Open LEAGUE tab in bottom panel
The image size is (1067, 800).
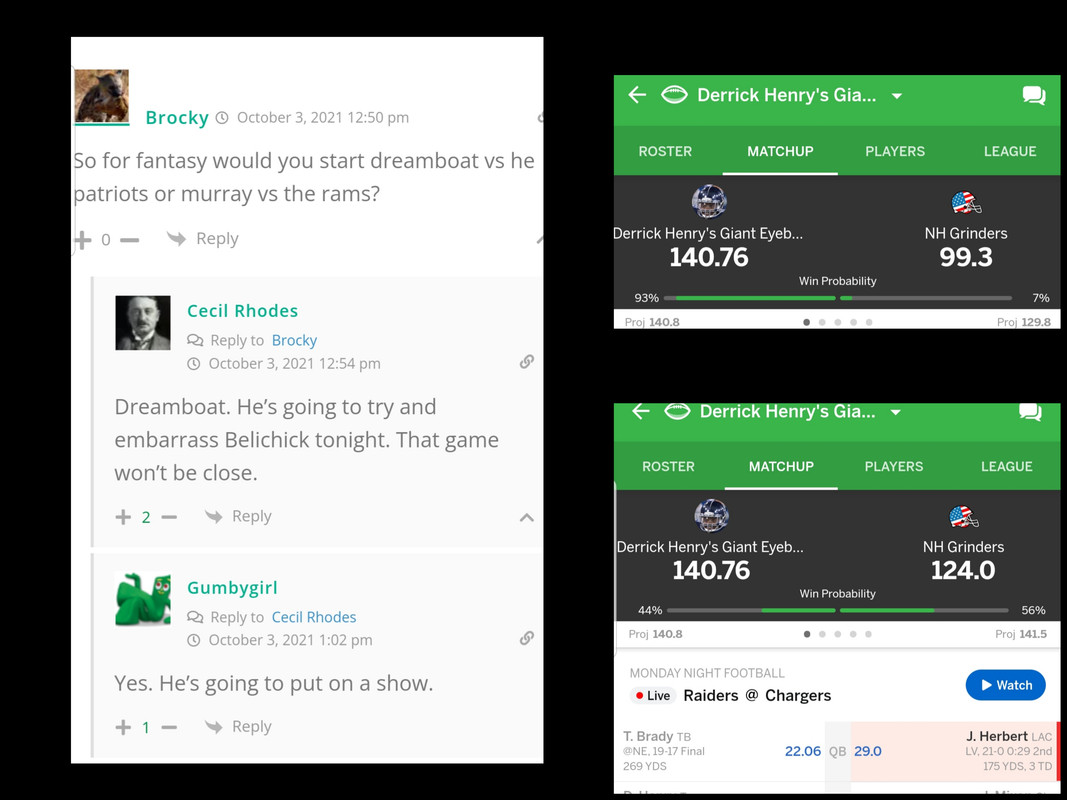(1006, 467)
